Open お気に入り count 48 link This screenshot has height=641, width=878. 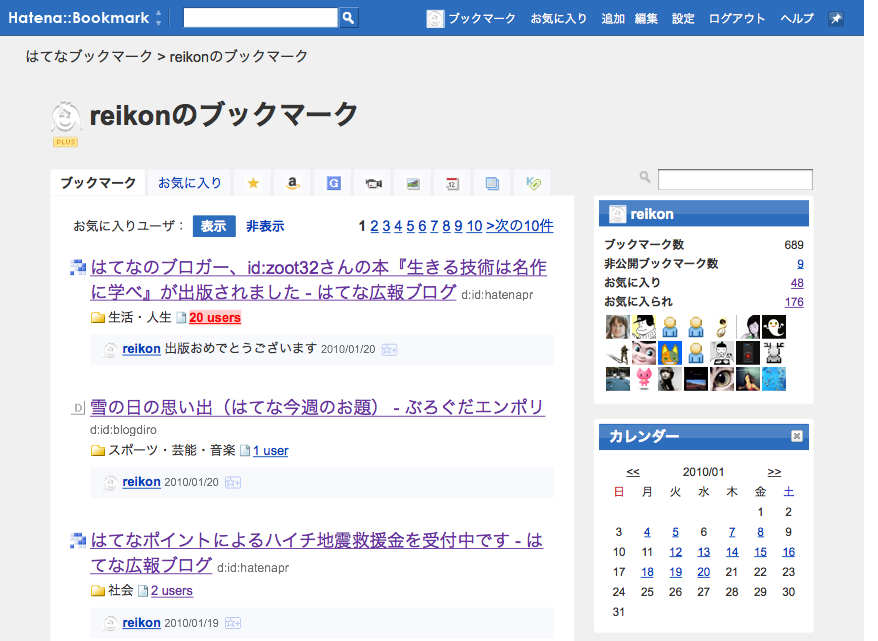(797, 283)
